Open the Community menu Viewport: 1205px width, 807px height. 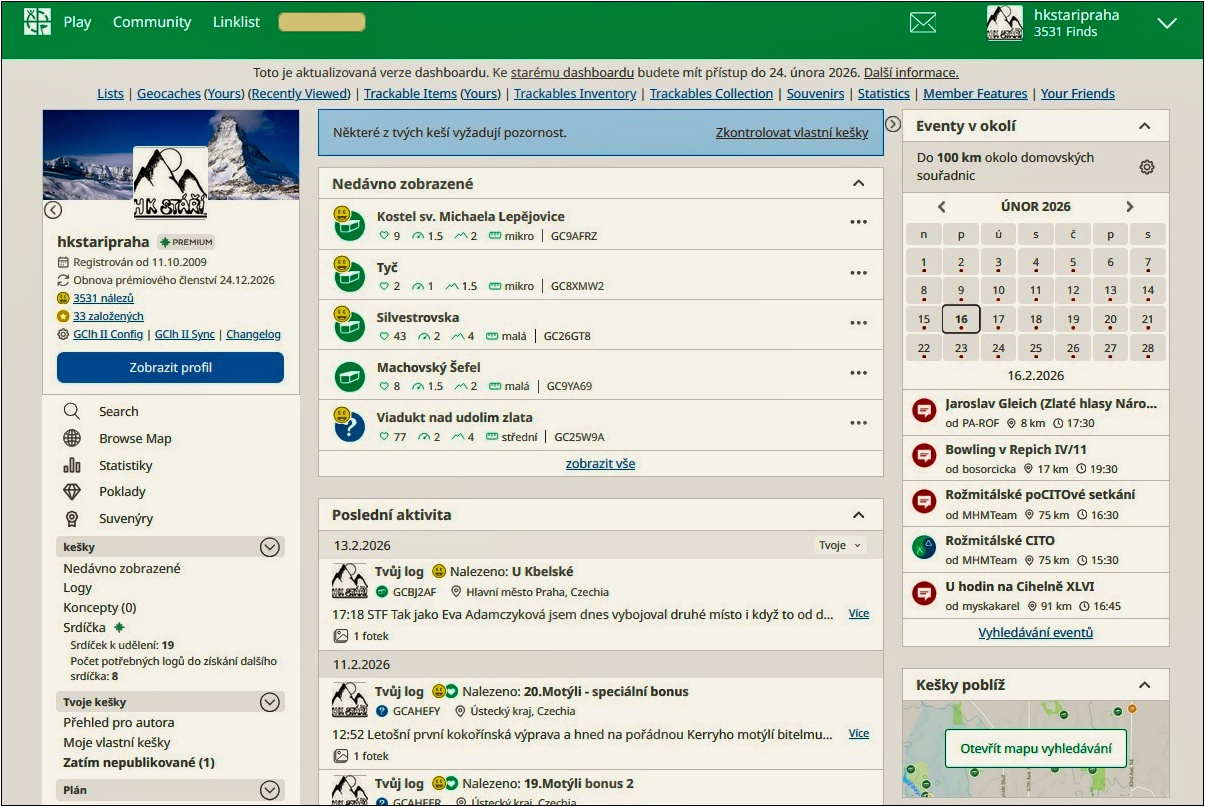point(152,22)
